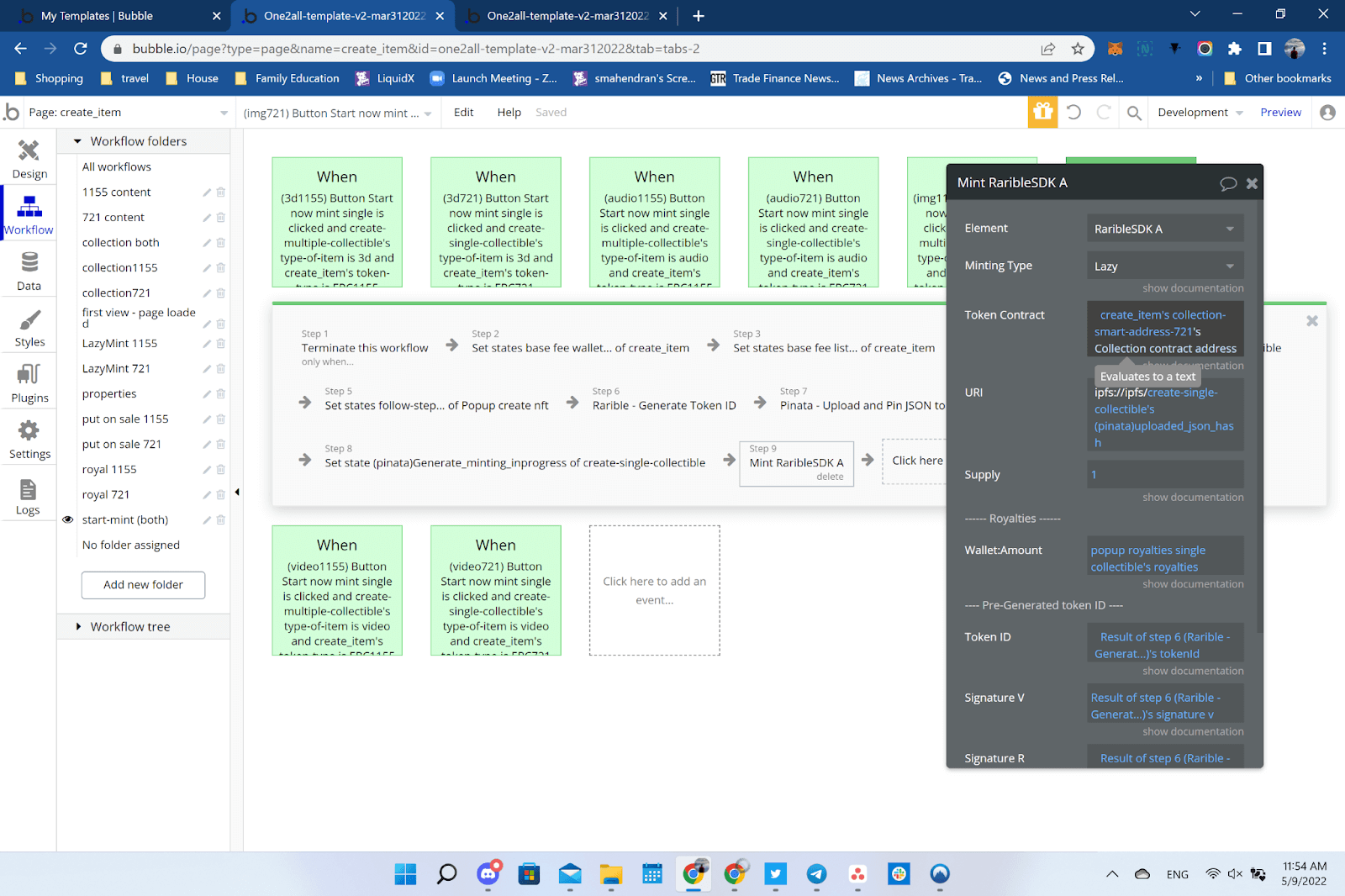
Task: Open the Minting Type Lazy dropdown
Action: coord(1164,266)
